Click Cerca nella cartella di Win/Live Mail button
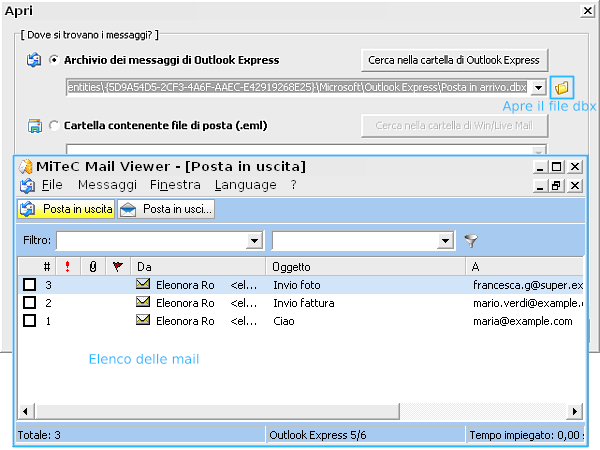 (x=454, y=126)
